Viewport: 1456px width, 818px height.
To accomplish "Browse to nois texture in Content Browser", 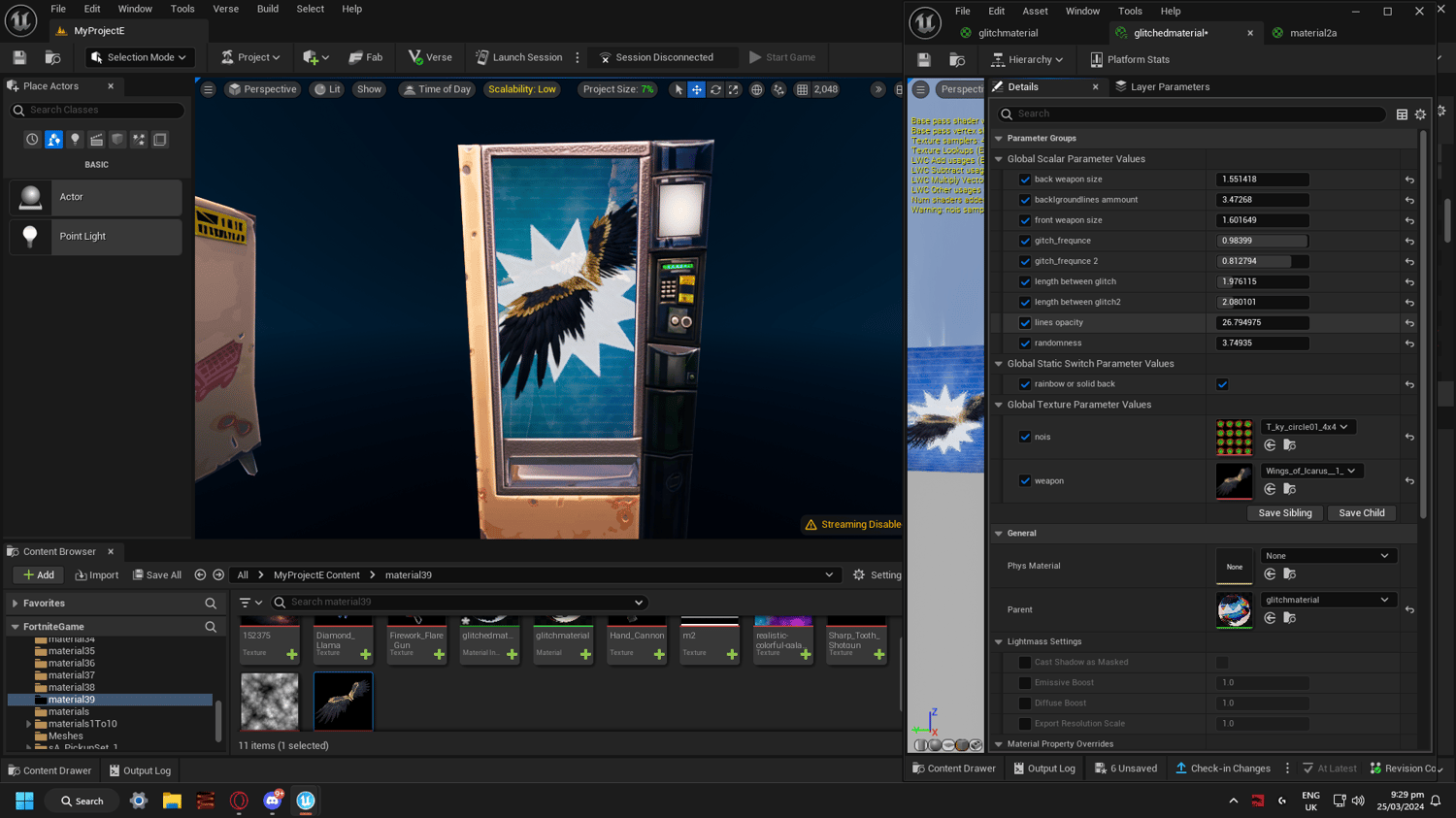I will [x=1290, y=445].
